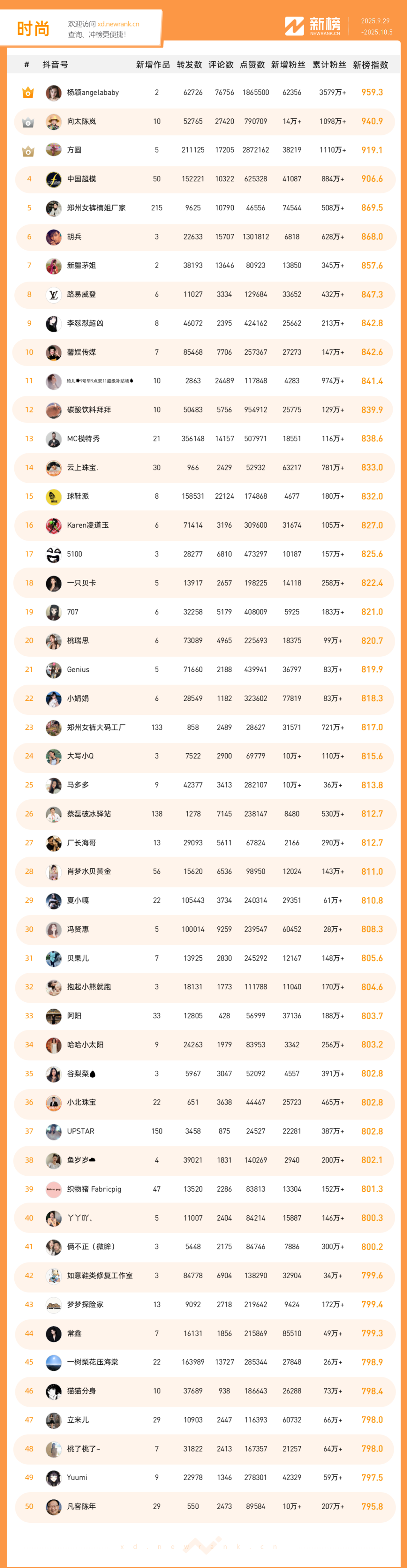
Task: Click the silver crown second-place icon
Action: [x=28, y=122]
